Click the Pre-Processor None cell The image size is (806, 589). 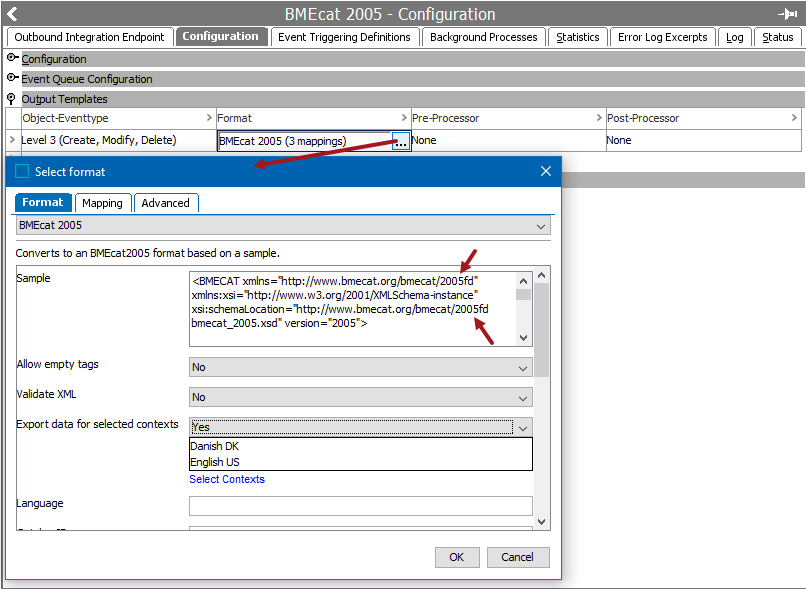(508, 140)
